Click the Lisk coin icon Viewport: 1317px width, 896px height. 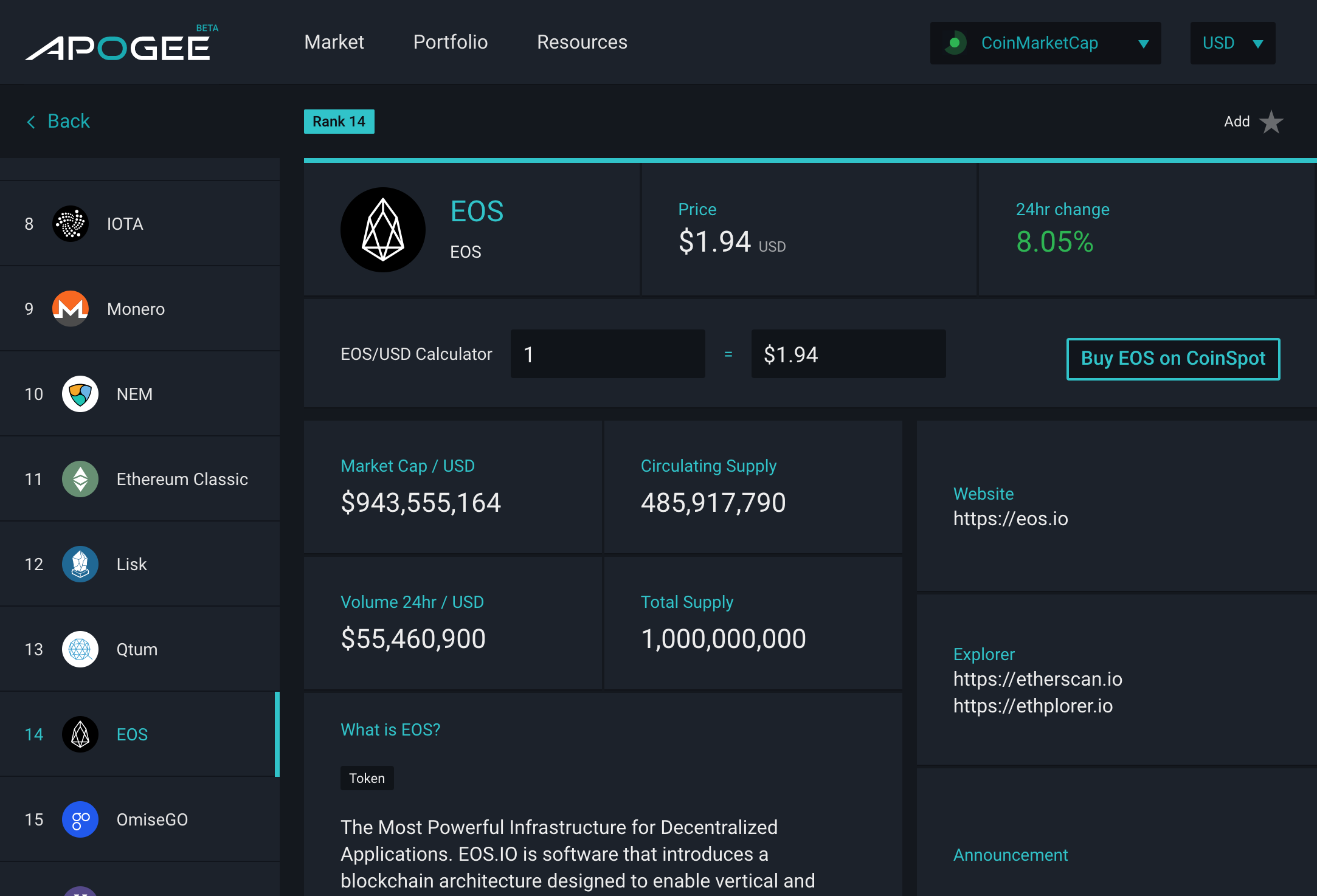point(80,564)
